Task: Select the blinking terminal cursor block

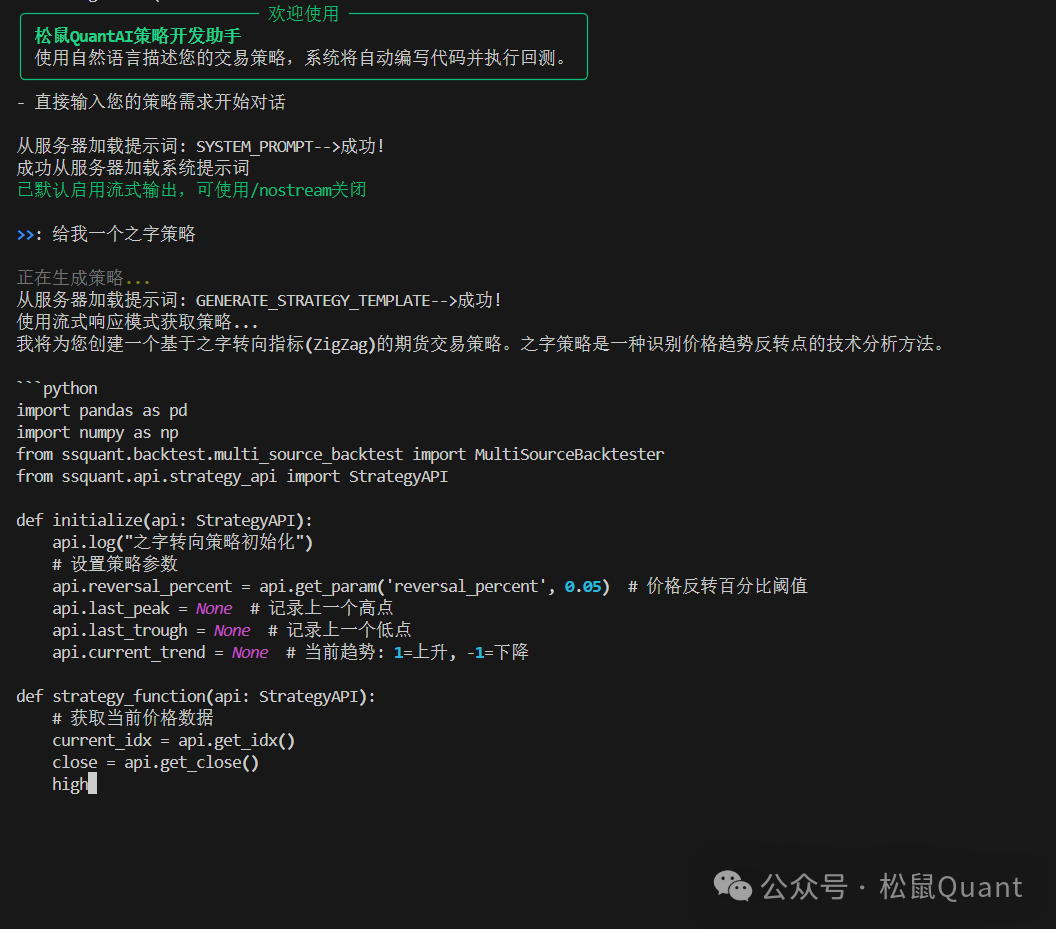Action: click(93, 783)
